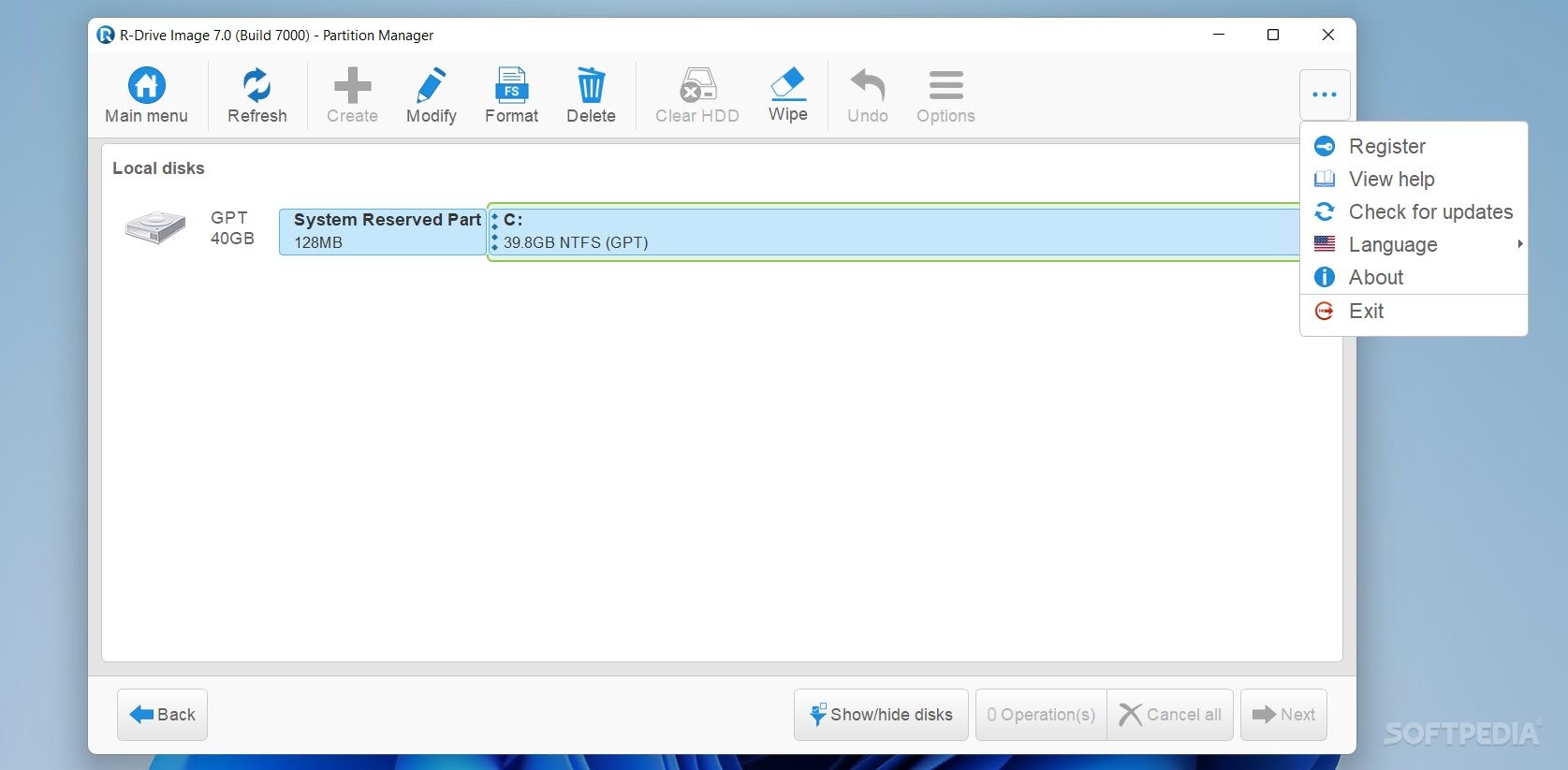Click the R-Drive Image title bar logo
The height and width of the screenshot is (770, 1568).
tap(106, 35)
